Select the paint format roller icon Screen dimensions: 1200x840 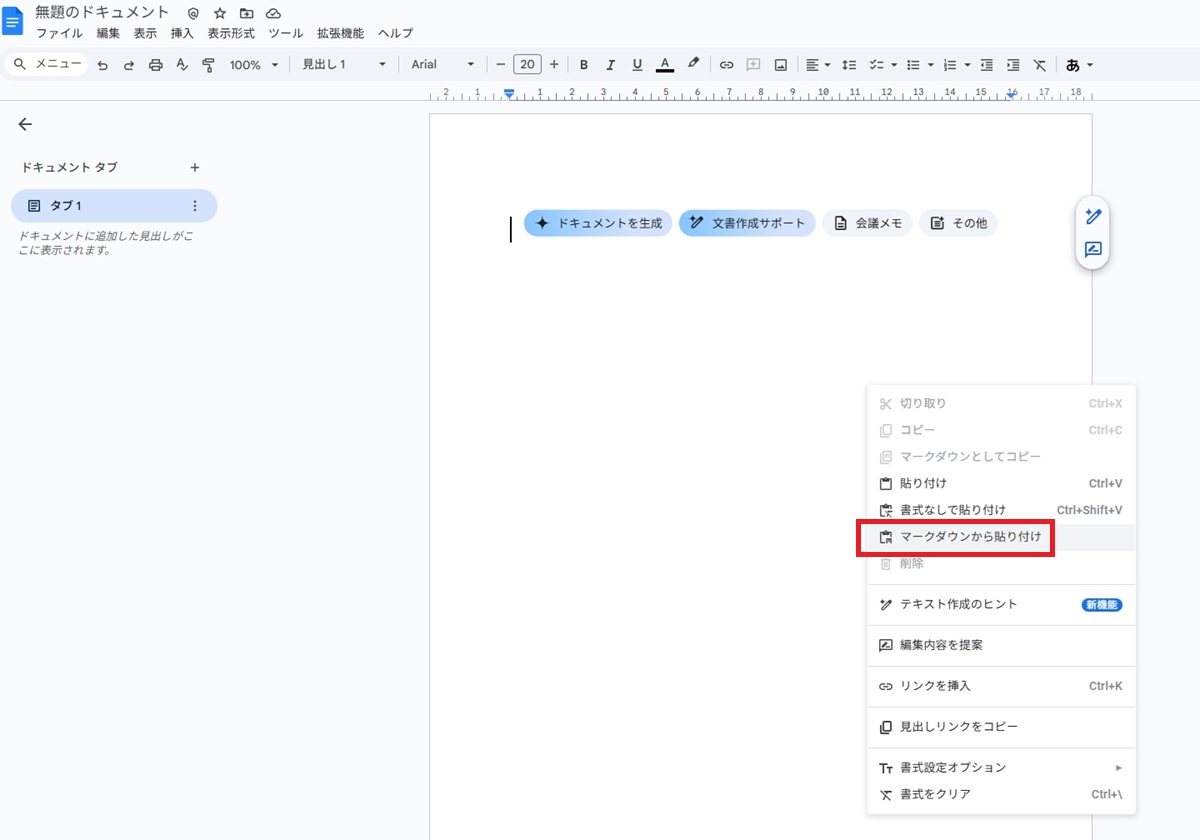[x=208, y=65]
